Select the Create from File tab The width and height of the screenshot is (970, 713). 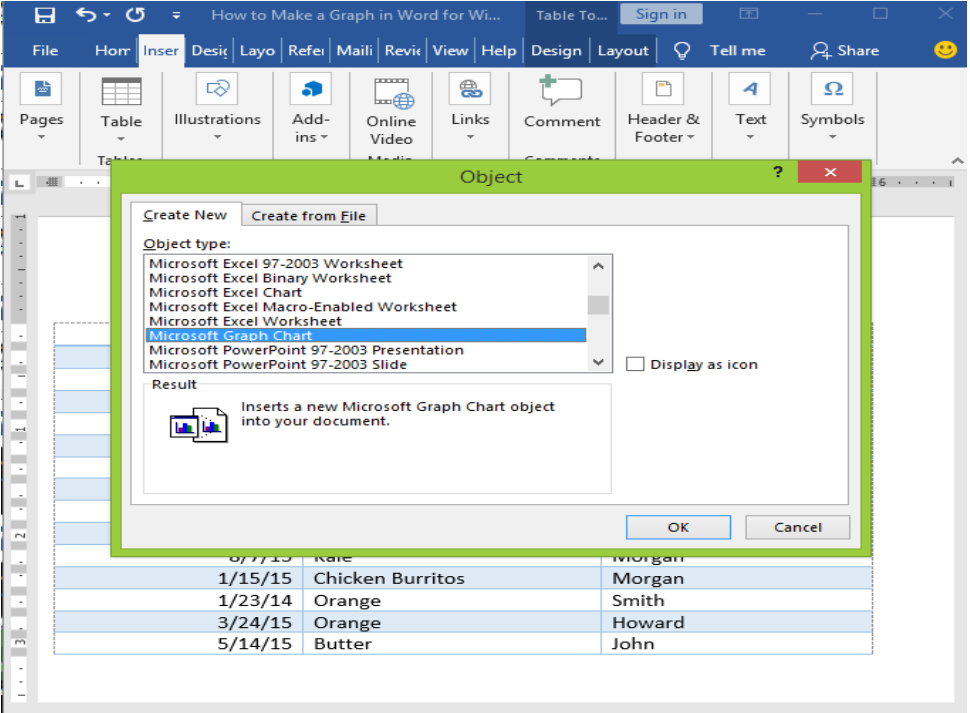tap(309, 216)
